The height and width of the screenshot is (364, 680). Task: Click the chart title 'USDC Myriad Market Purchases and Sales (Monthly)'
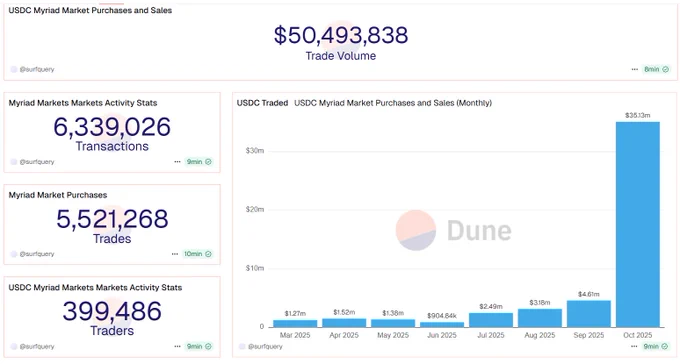(x=393, y=103)
